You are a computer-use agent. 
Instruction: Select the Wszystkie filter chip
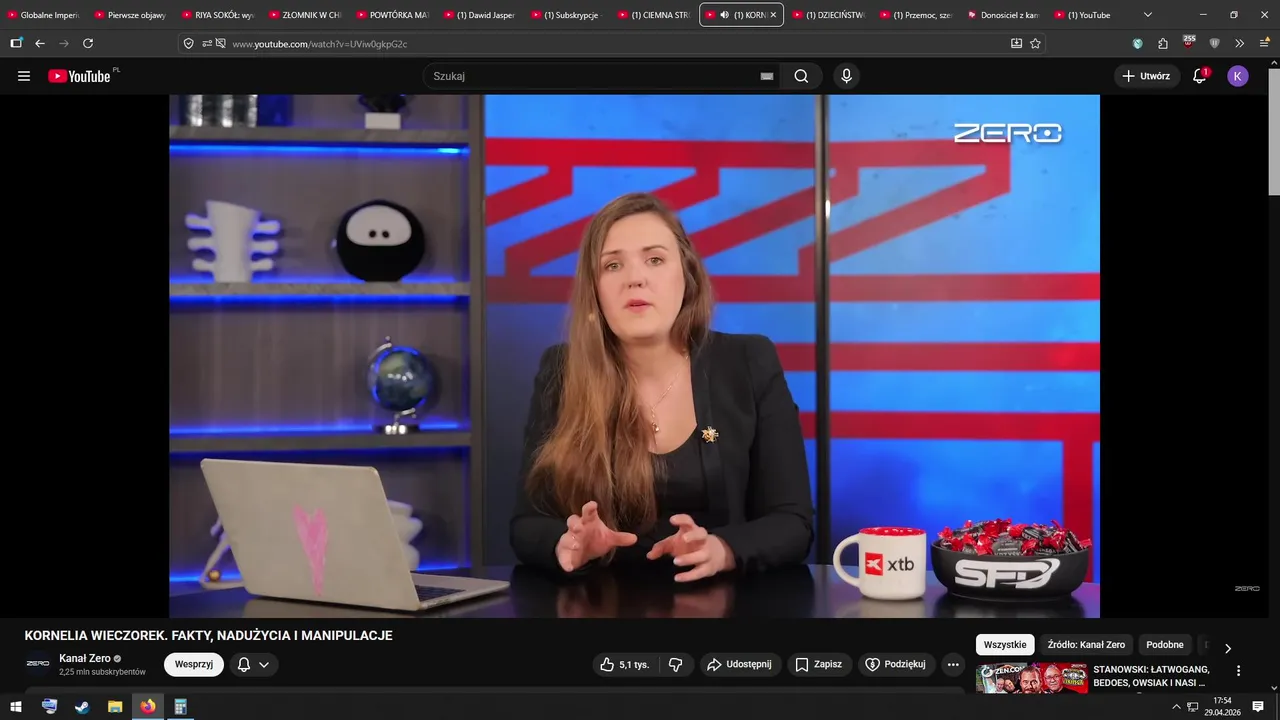point(1005,645)
